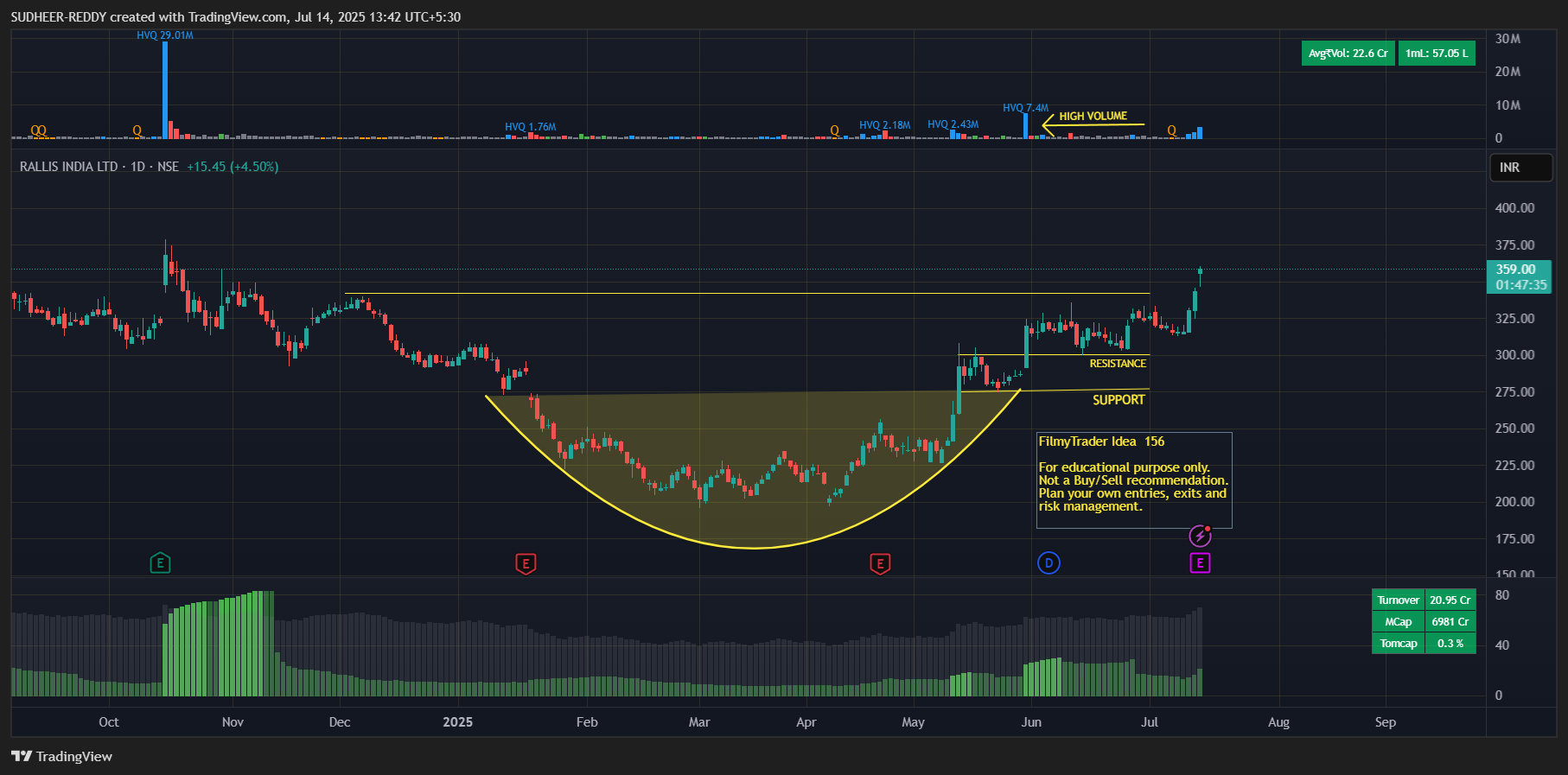This screenshot has width=1568, height=775.
Task: Click the 175.00 price axis level
Action: (x=1515, y=539)
